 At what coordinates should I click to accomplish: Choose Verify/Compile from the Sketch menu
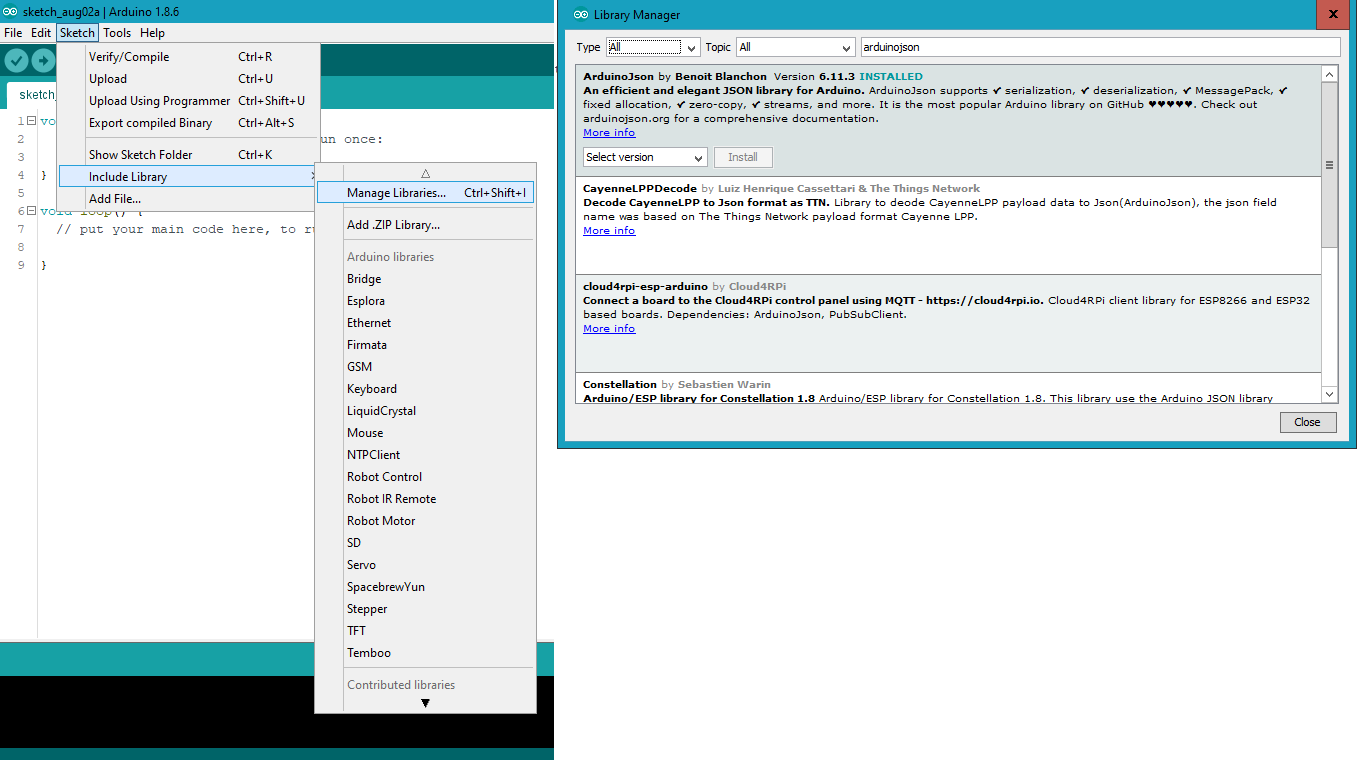point(188,57)
